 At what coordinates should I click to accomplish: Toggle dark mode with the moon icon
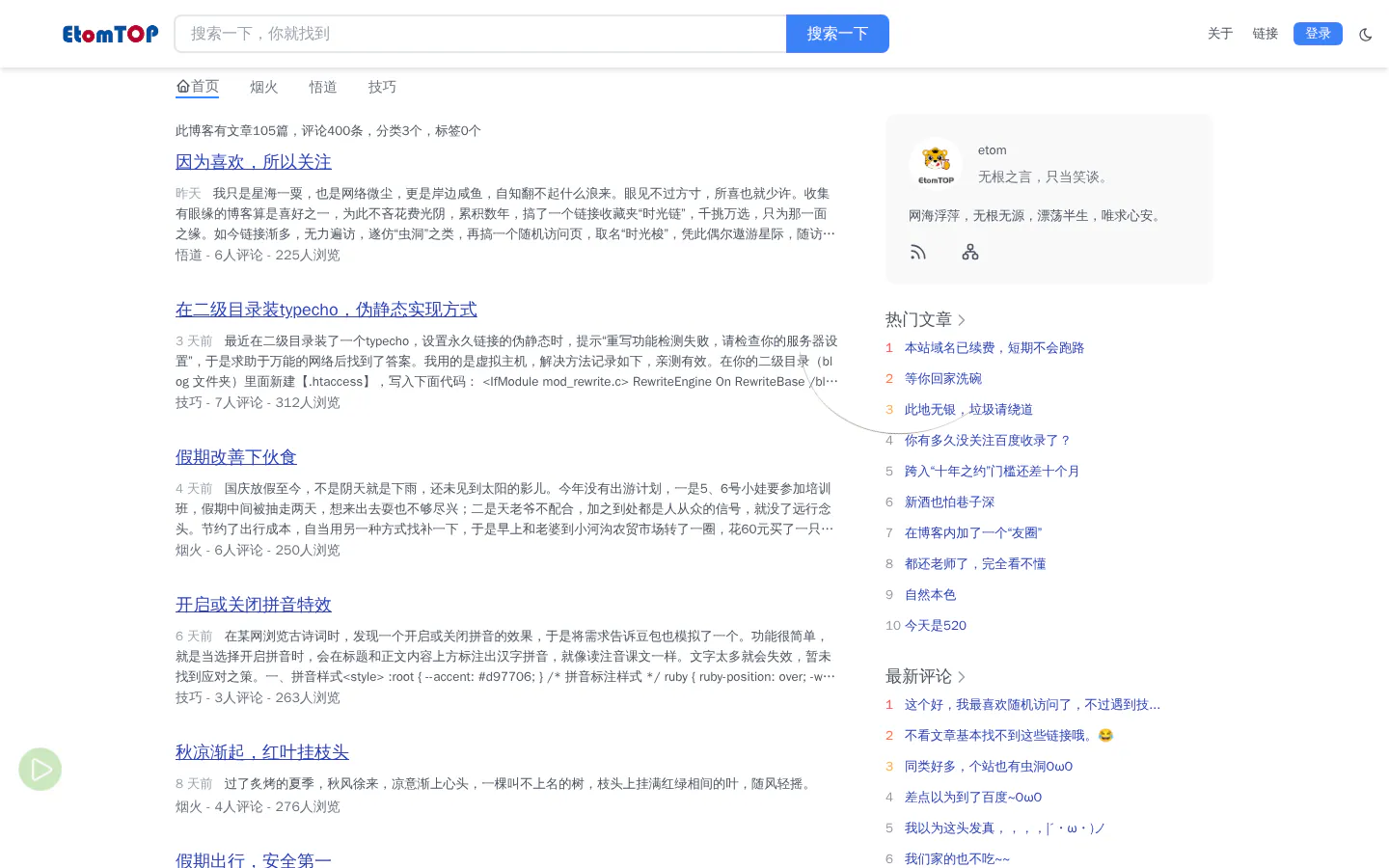(x=1366, y=35)
